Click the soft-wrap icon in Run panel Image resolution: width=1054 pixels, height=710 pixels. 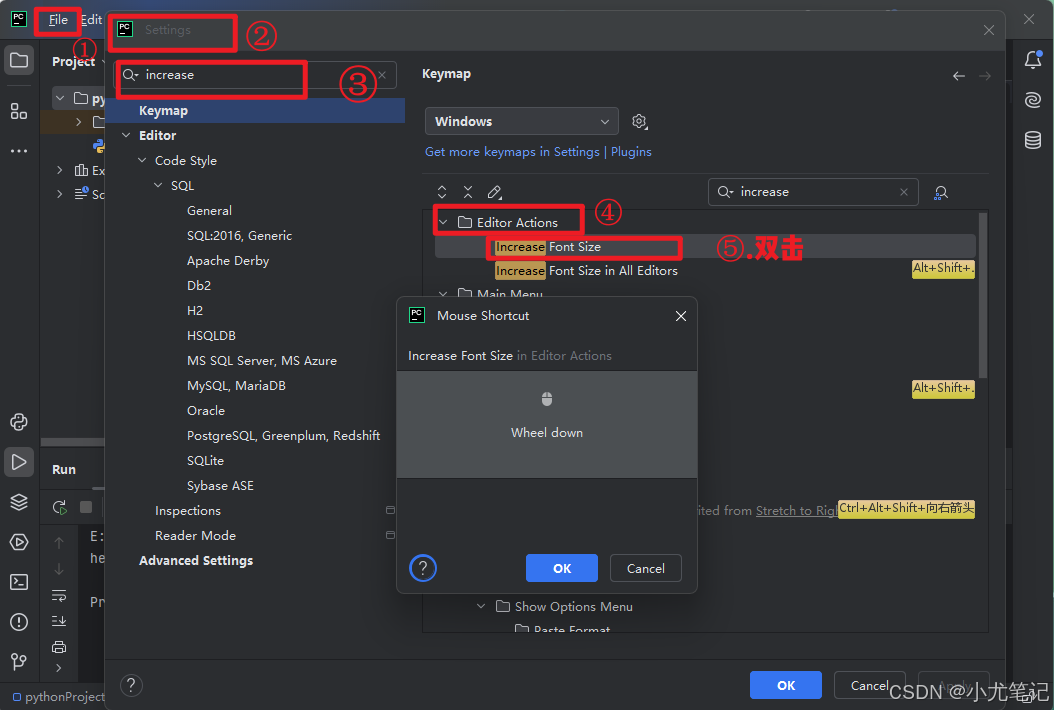pos(59,596)
